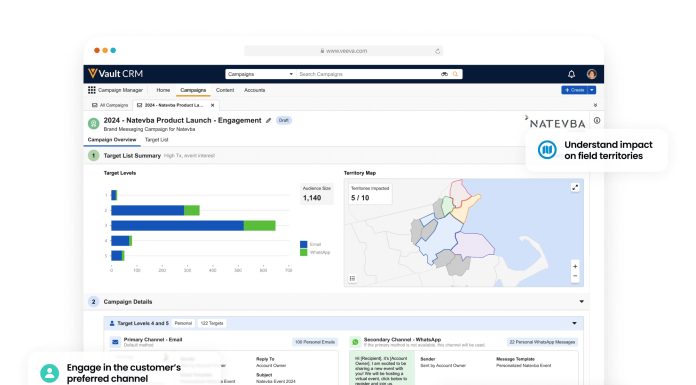Click the orange search magnifier icon
This screenshot has width=696, height=385.
[x=455, y=74]
